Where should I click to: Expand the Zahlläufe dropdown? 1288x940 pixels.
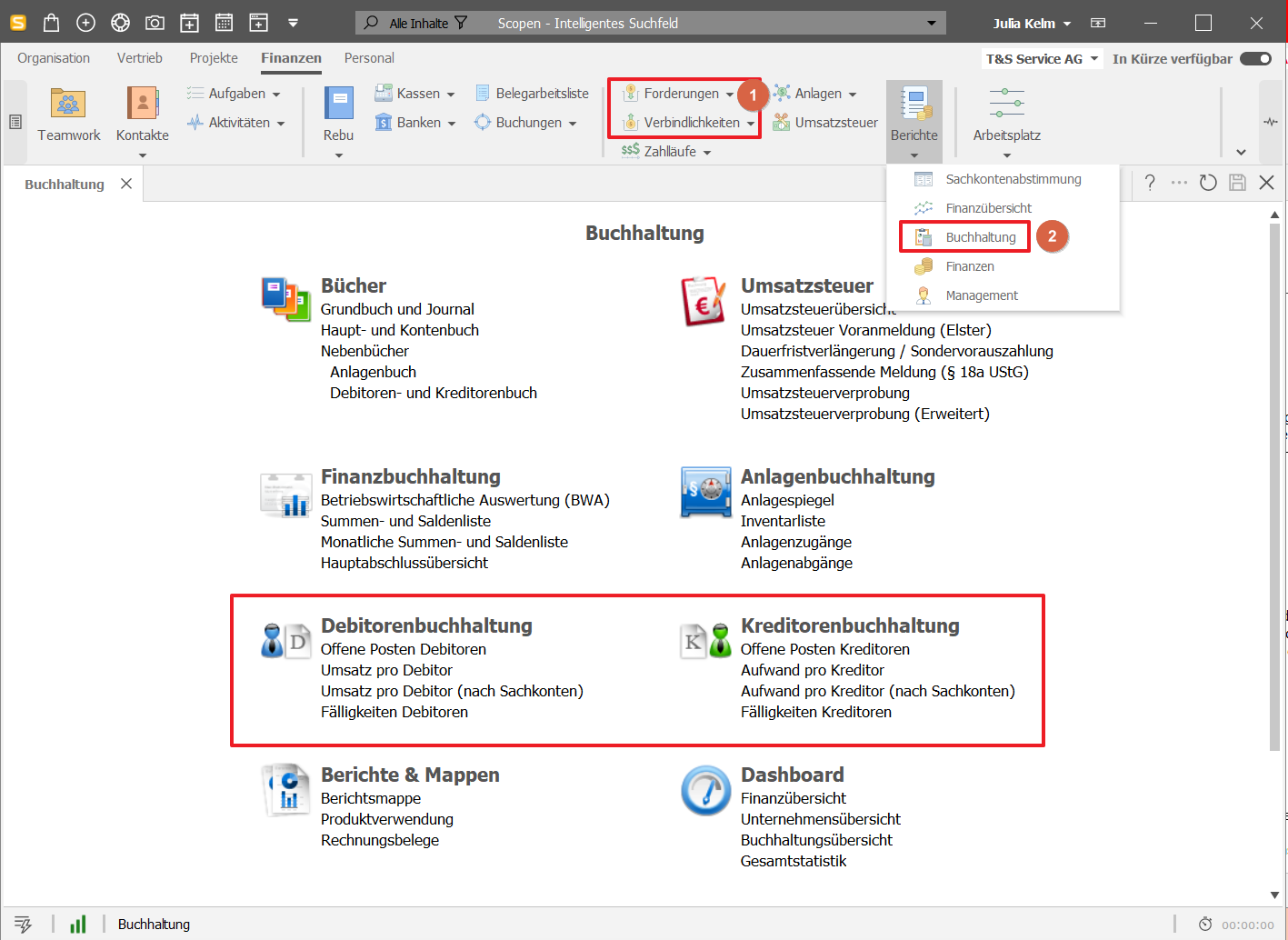[x=707, y=152]
